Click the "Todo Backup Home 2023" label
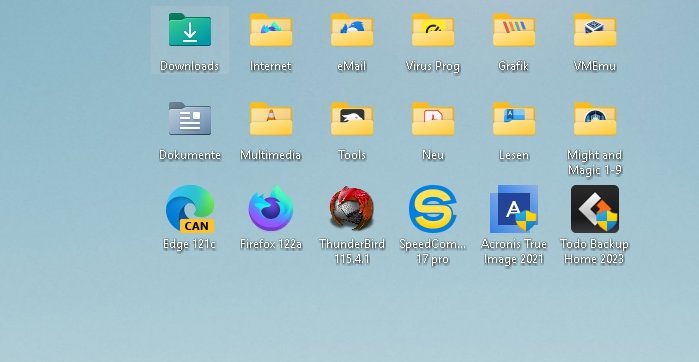 coord(594,251)
